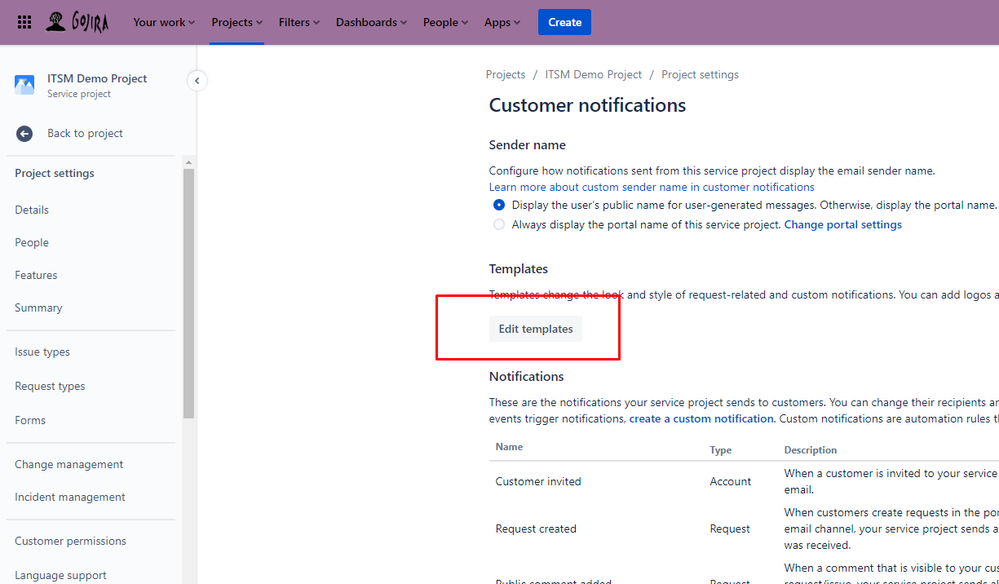Go to Projects breadcrumb
This screenshot has width=999, height=584.
[x=505, y=75]
